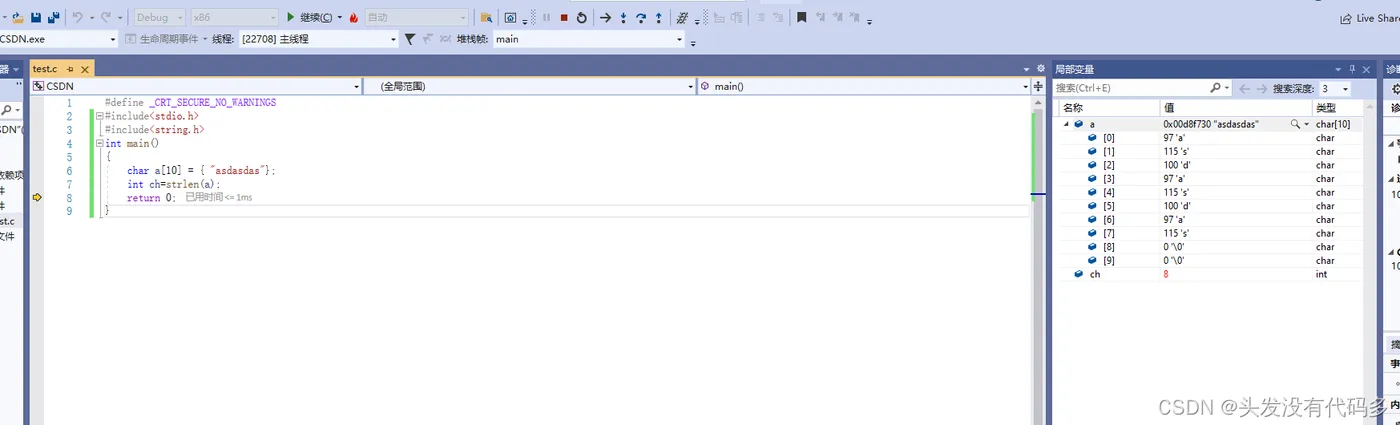
Task: Click the red value 8 of ch
Action: [x=1166, y=274]
